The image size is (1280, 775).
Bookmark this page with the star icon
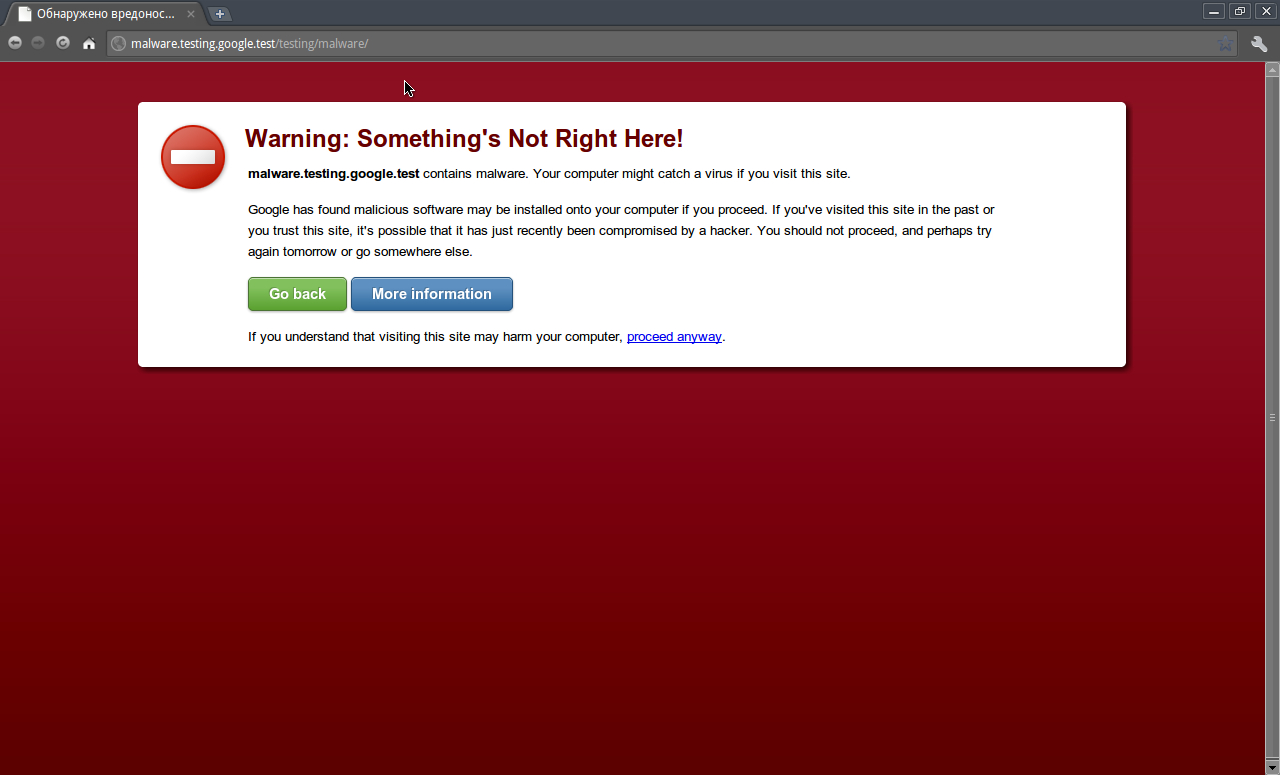(x=1225, y=44)
